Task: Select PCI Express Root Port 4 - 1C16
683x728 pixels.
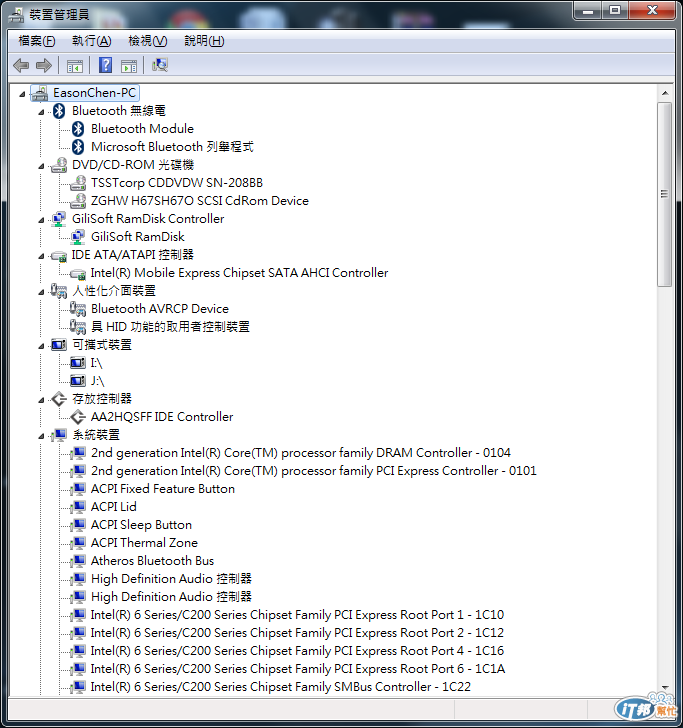Action: 297,651
